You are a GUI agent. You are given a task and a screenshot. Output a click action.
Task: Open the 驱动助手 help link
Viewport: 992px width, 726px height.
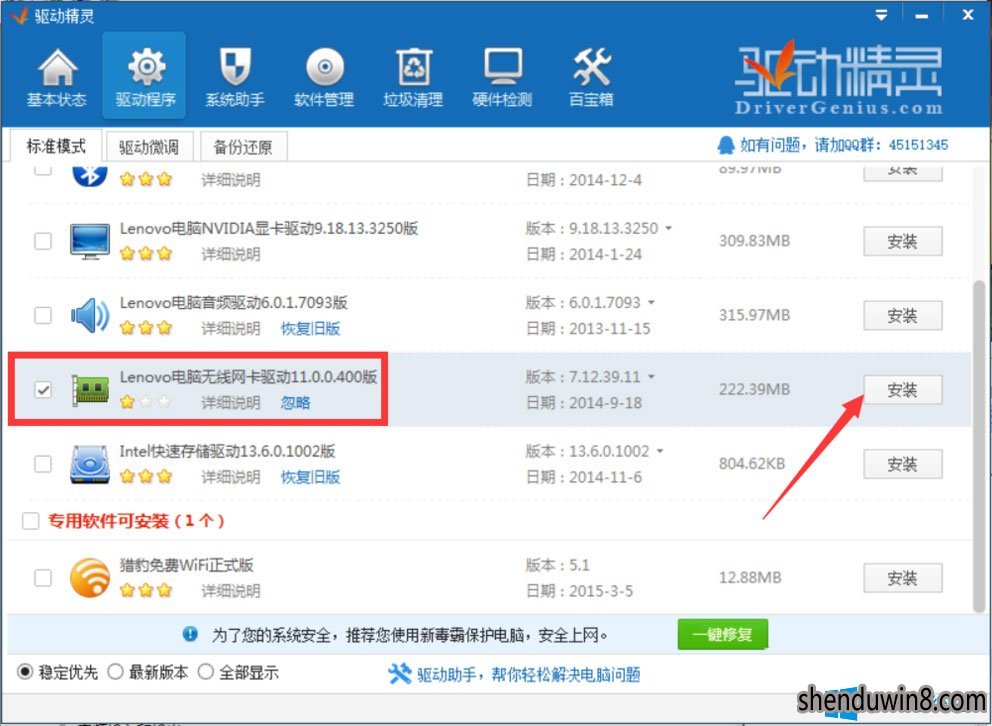(529, 674)
